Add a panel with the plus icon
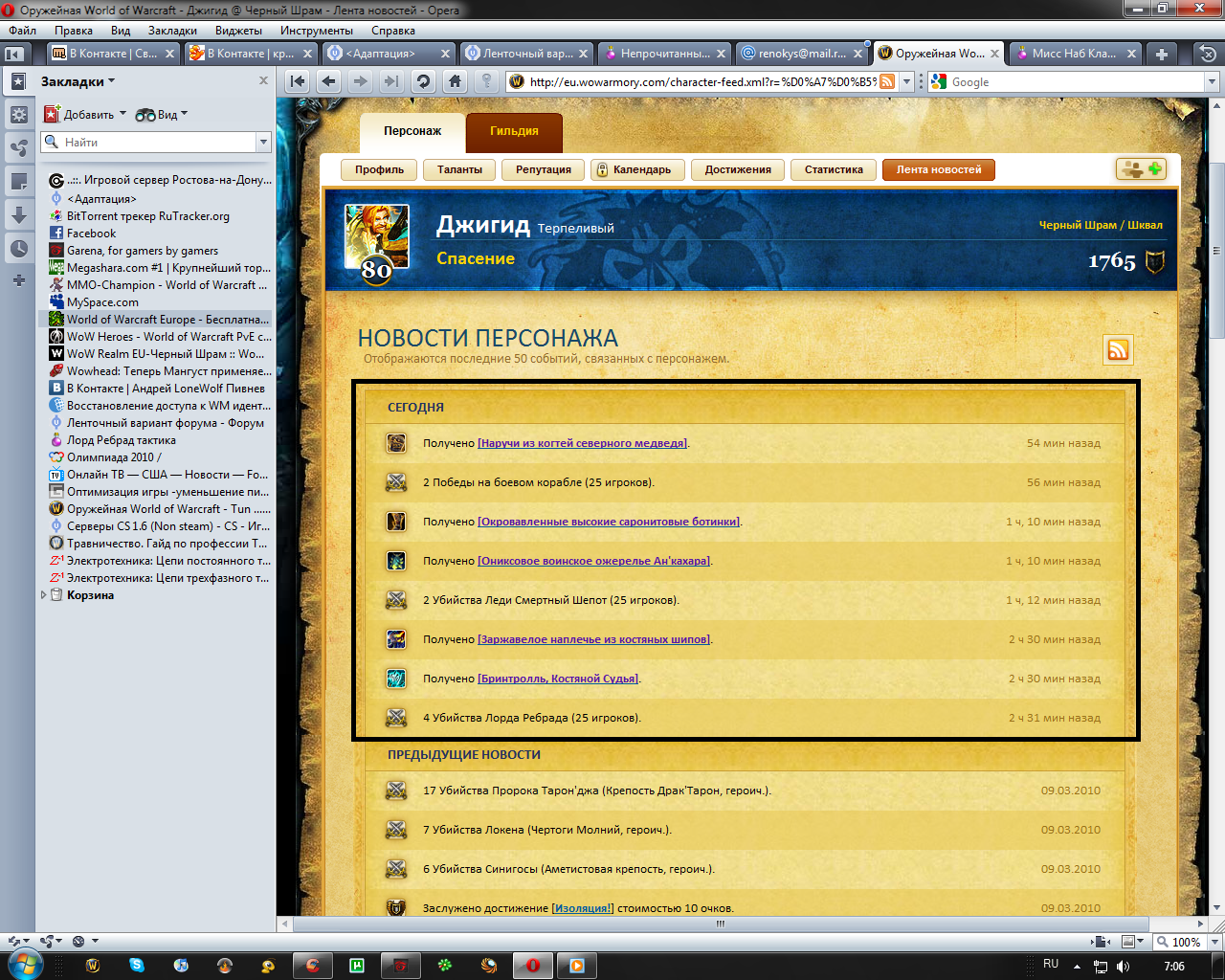Image resolution: width=1225 pixels, height=980 pixels. [x=18, y=280]
